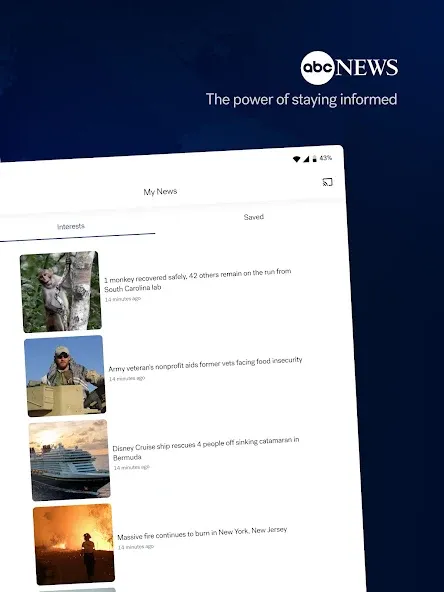This screenshot has width=444, height=592.
Task: Switch to the Interests tab
Action: tap(71, 227)
